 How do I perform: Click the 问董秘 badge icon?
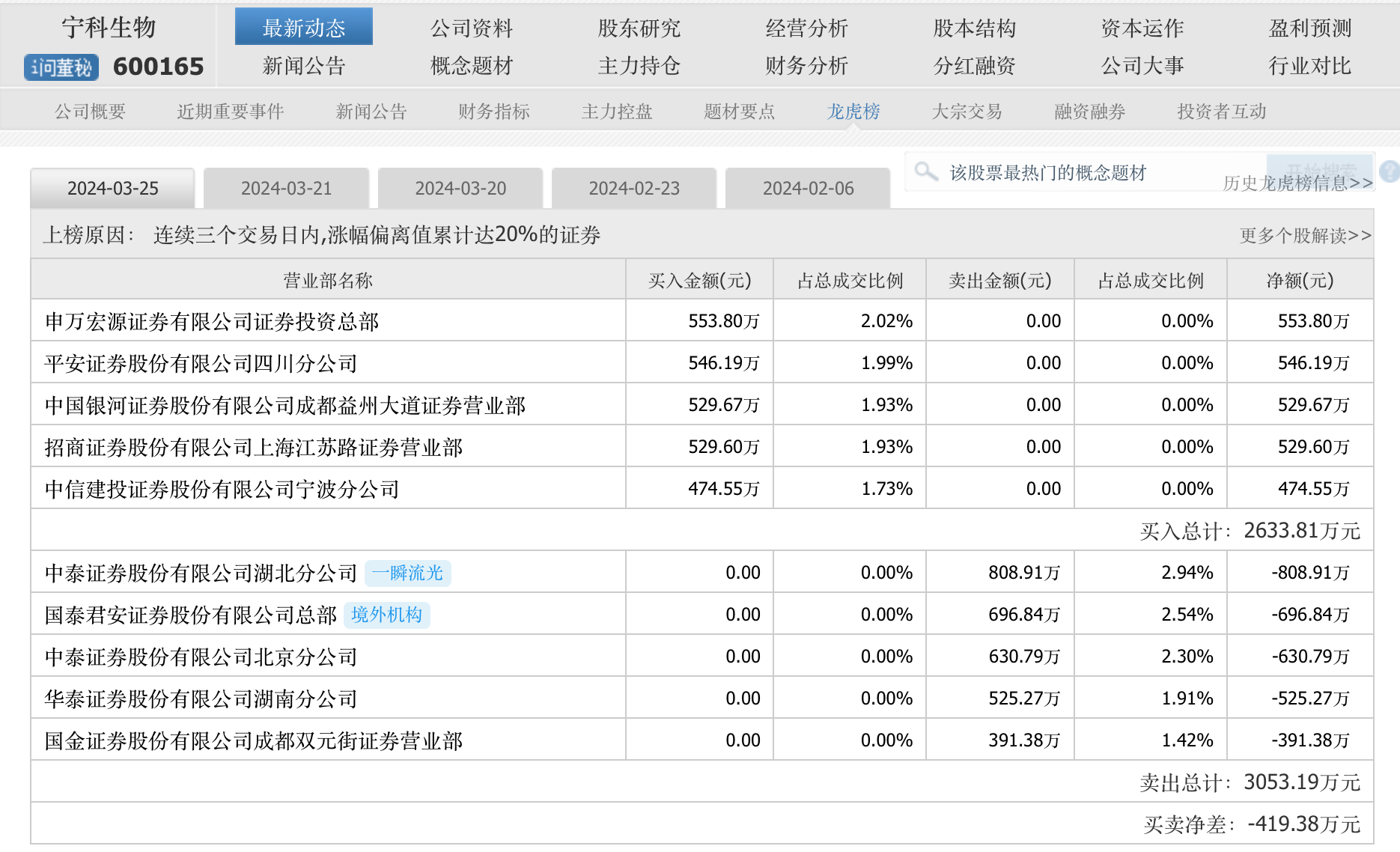coord(61,67)
